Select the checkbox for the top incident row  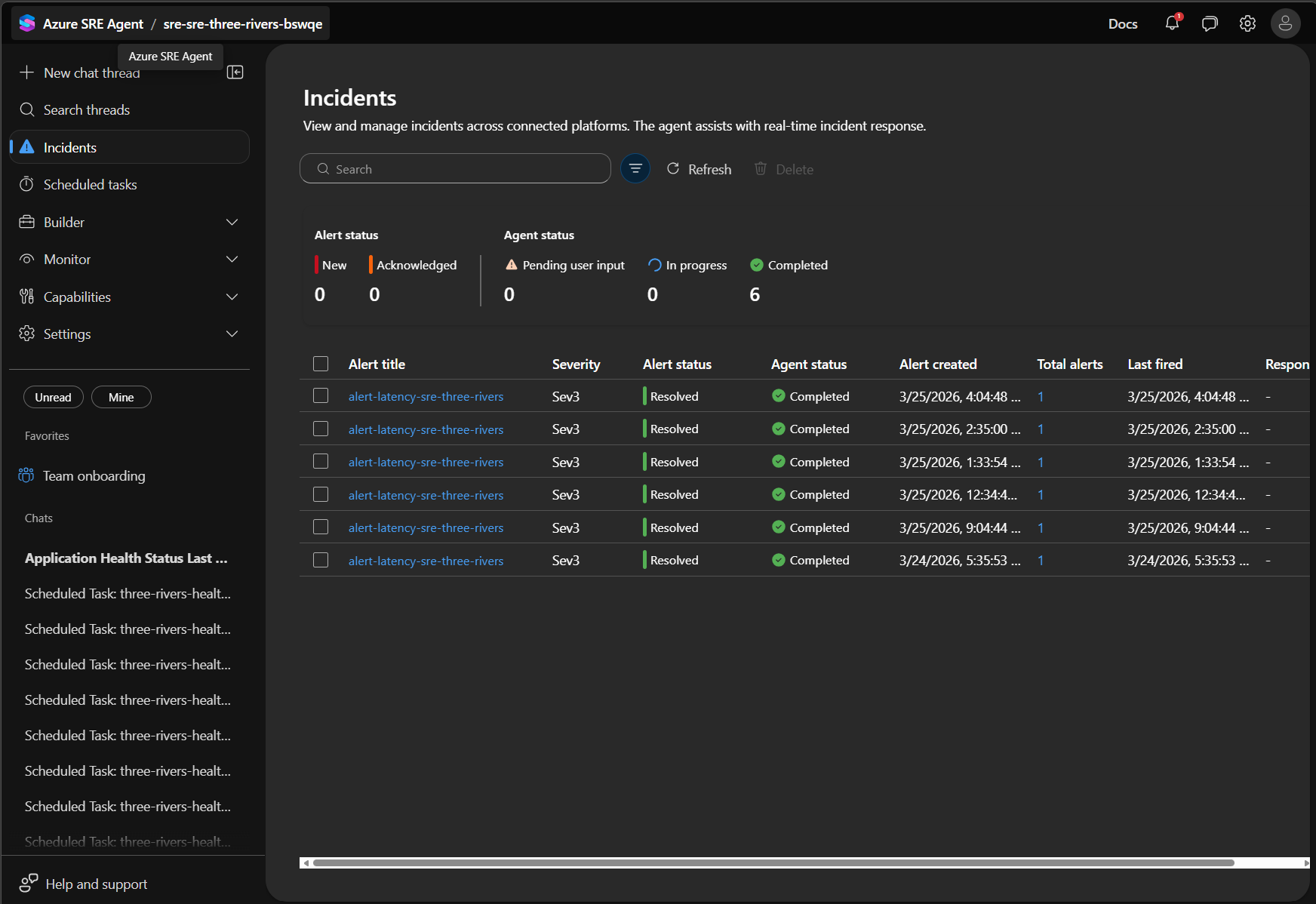(x=320, y=395)
